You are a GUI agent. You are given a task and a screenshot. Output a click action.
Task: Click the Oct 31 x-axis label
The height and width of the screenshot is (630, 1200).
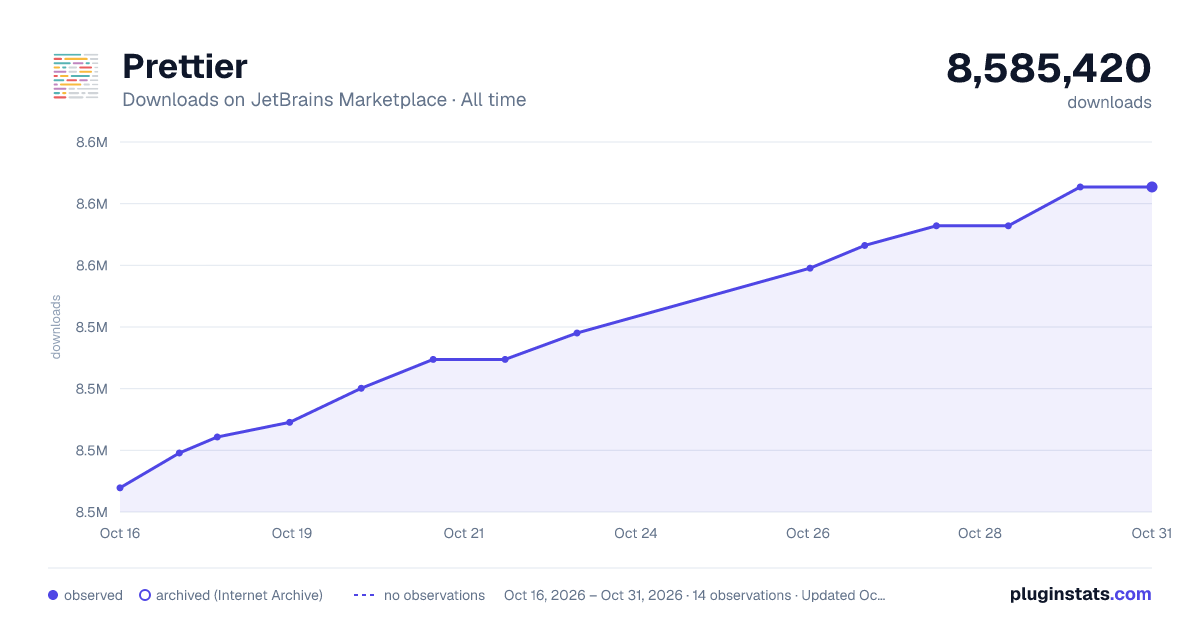click(1151, 533)
